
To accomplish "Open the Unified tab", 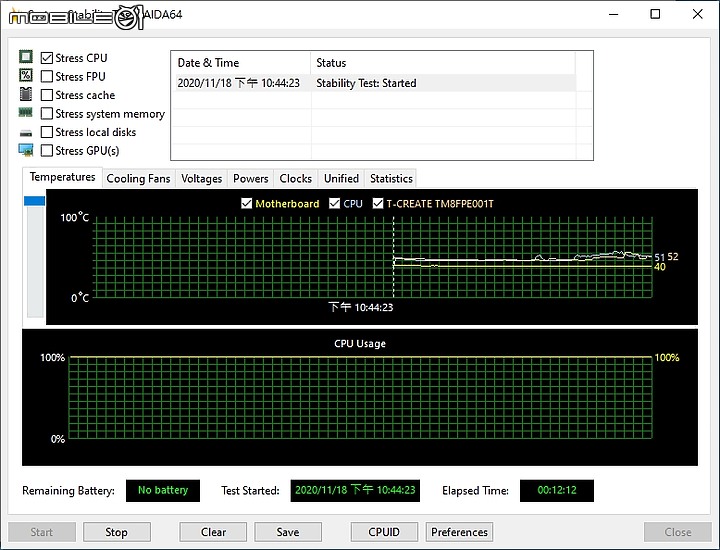I will tap(341, 179).
